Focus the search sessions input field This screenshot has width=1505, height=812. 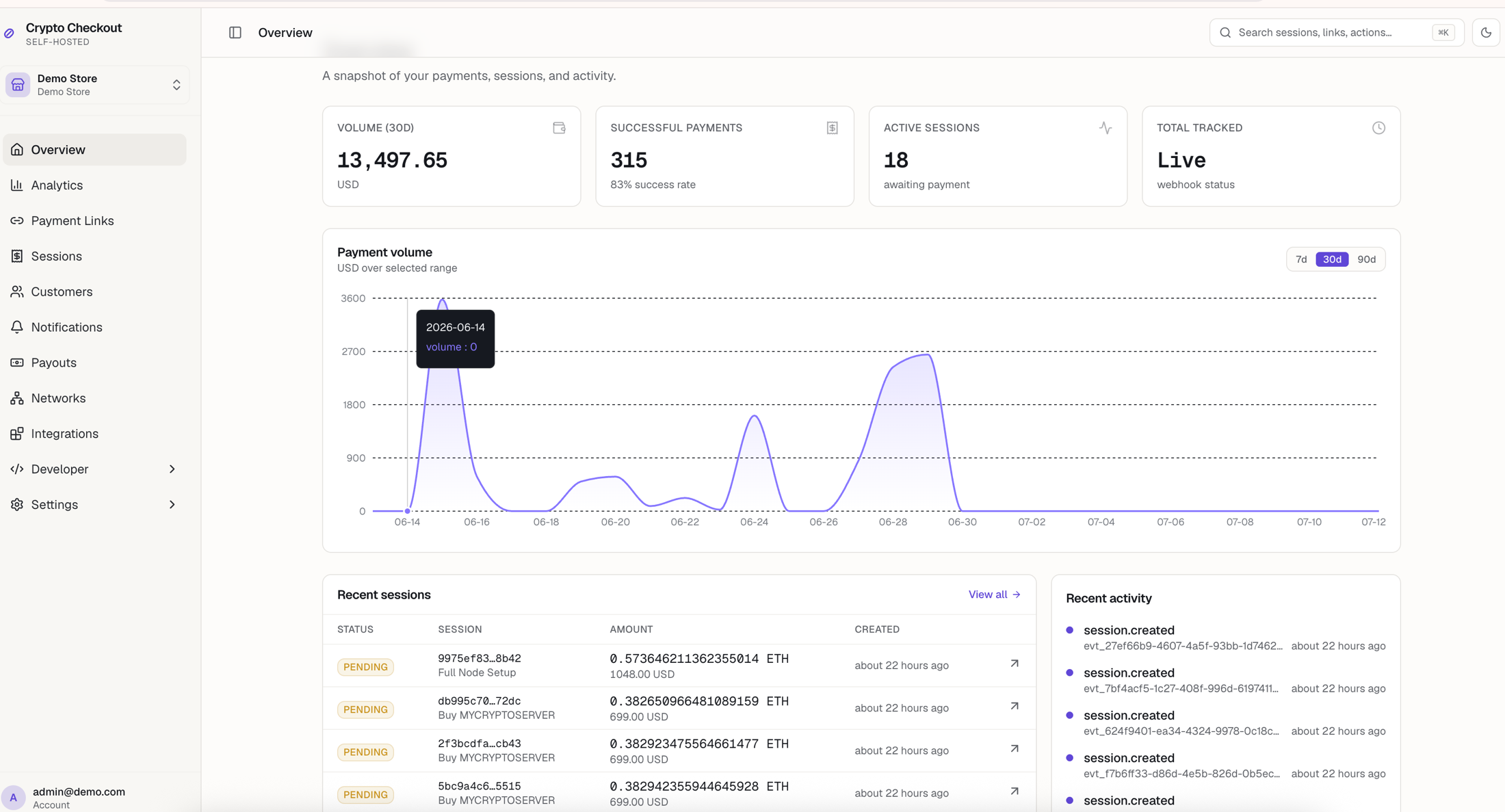pos(1336,32)
